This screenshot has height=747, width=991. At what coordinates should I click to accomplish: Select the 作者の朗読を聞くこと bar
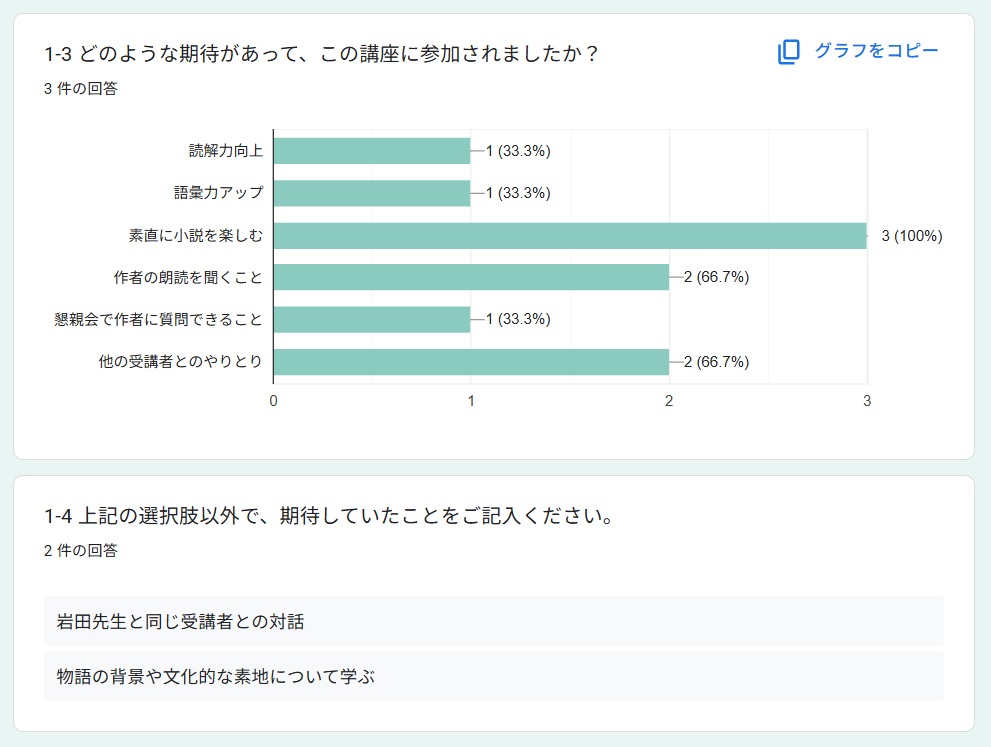click(470, 277)
